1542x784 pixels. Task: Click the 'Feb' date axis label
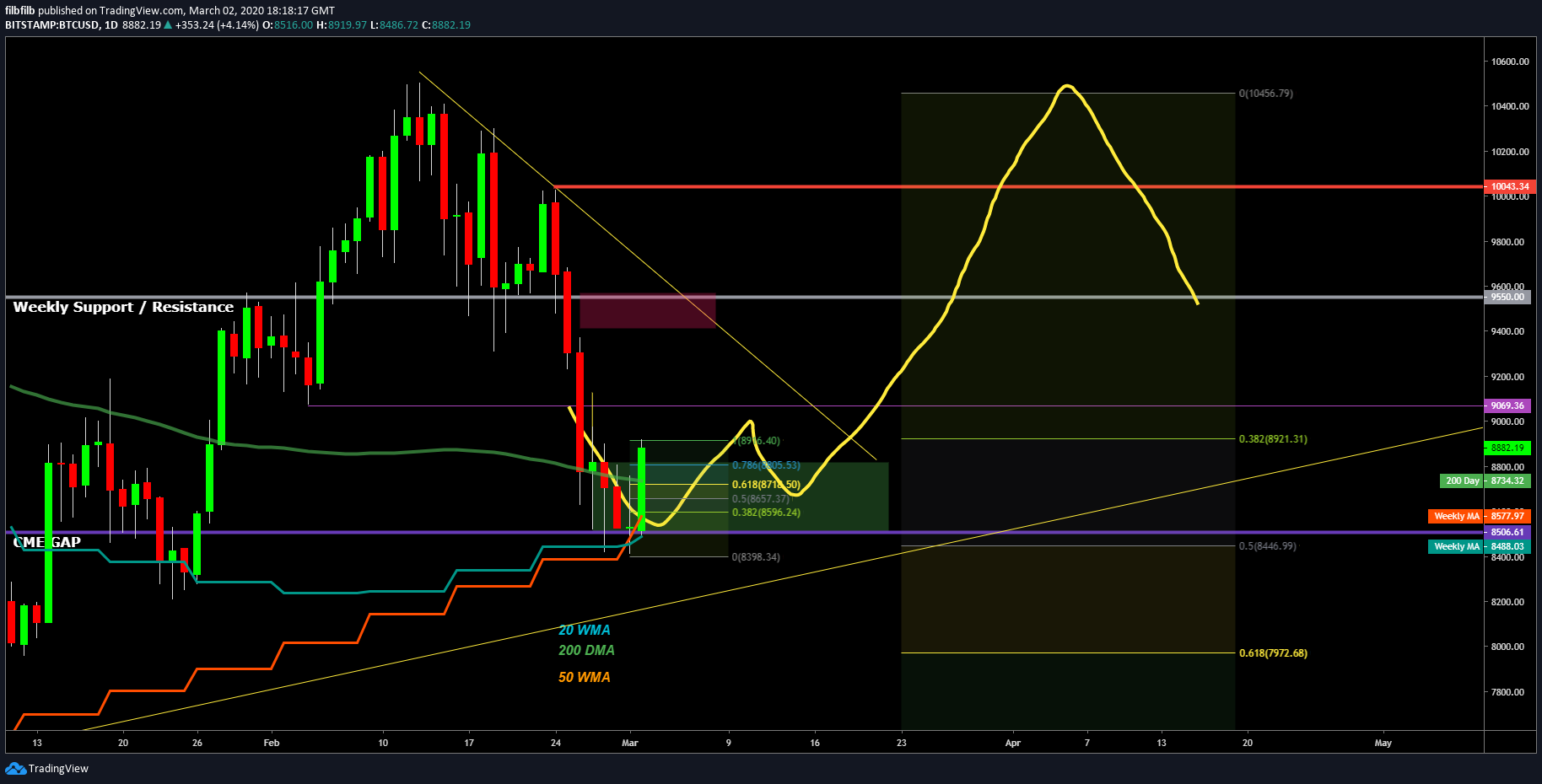pyautogui.click(x=272, y=743)
